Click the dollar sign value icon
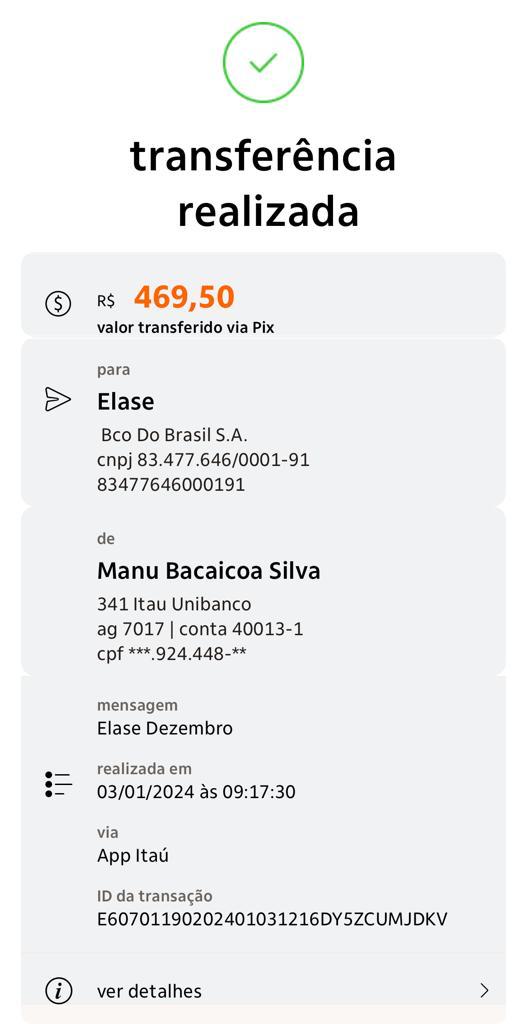The image size is (528, 1024). (x=58, y=303)
